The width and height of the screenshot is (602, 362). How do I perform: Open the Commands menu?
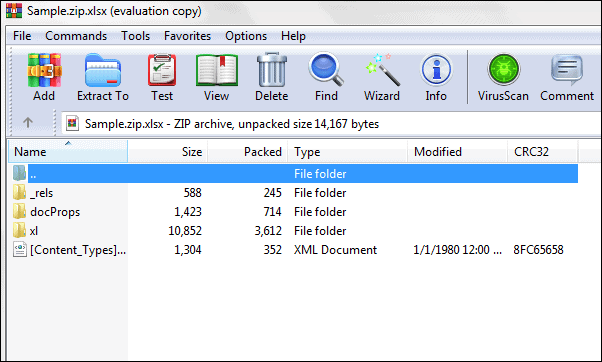click(x=76, y=36)
